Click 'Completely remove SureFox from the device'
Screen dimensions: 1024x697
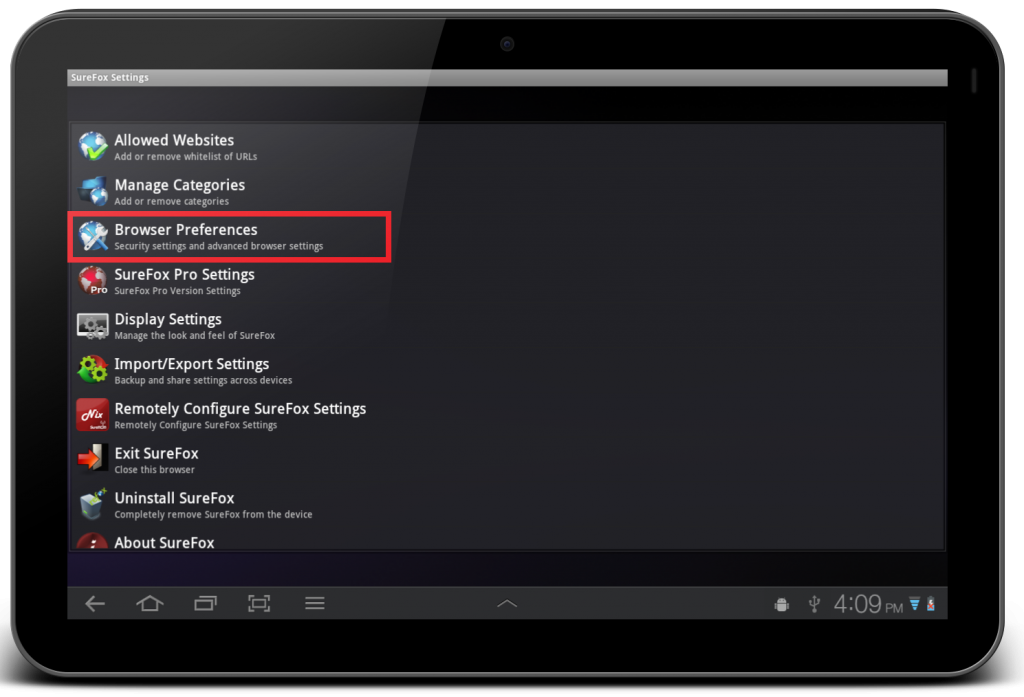[x=214, y=515]
